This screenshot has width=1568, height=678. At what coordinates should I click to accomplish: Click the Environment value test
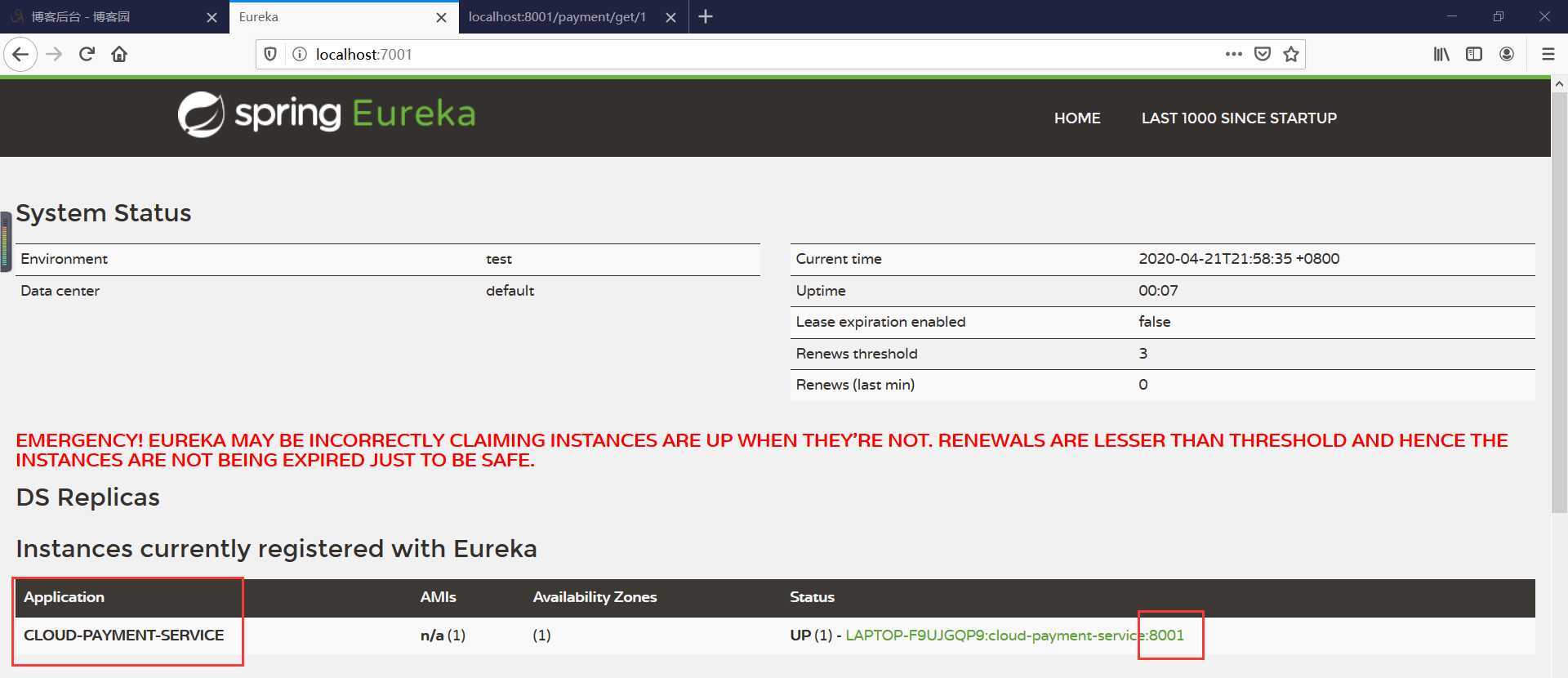[498, 259]
